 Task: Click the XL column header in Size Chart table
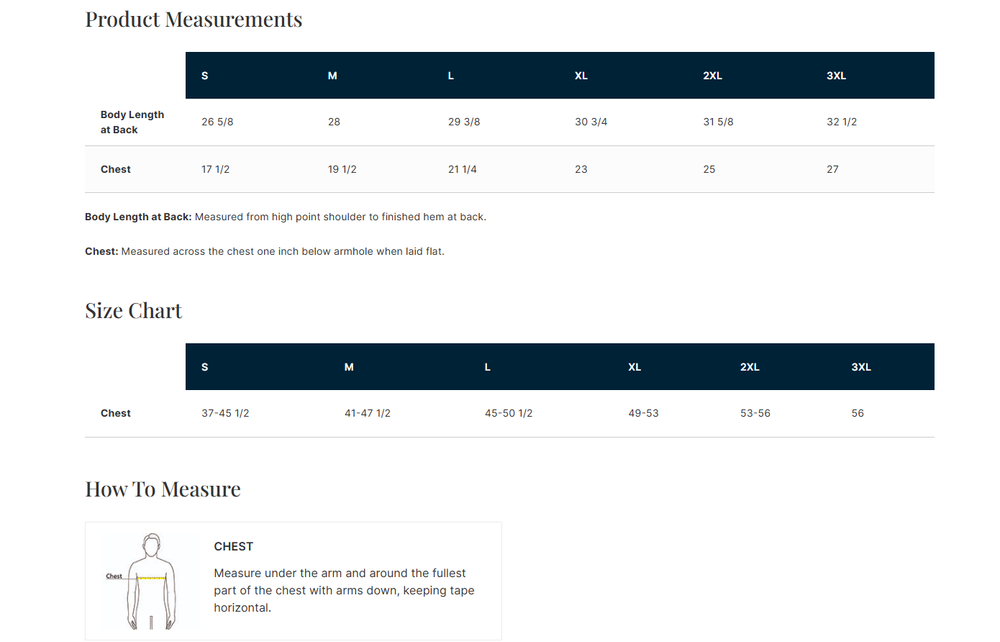point(634,367)
